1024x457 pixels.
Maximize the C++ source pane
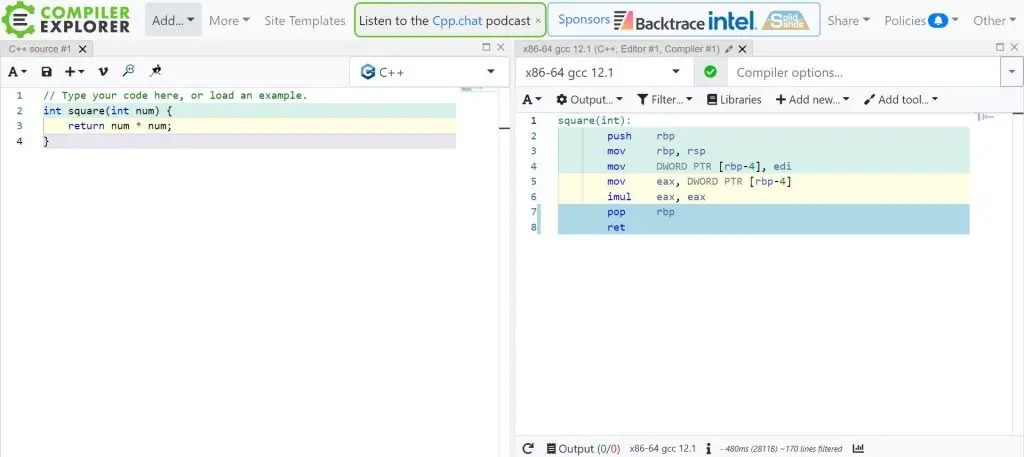(x=486, y=47)
